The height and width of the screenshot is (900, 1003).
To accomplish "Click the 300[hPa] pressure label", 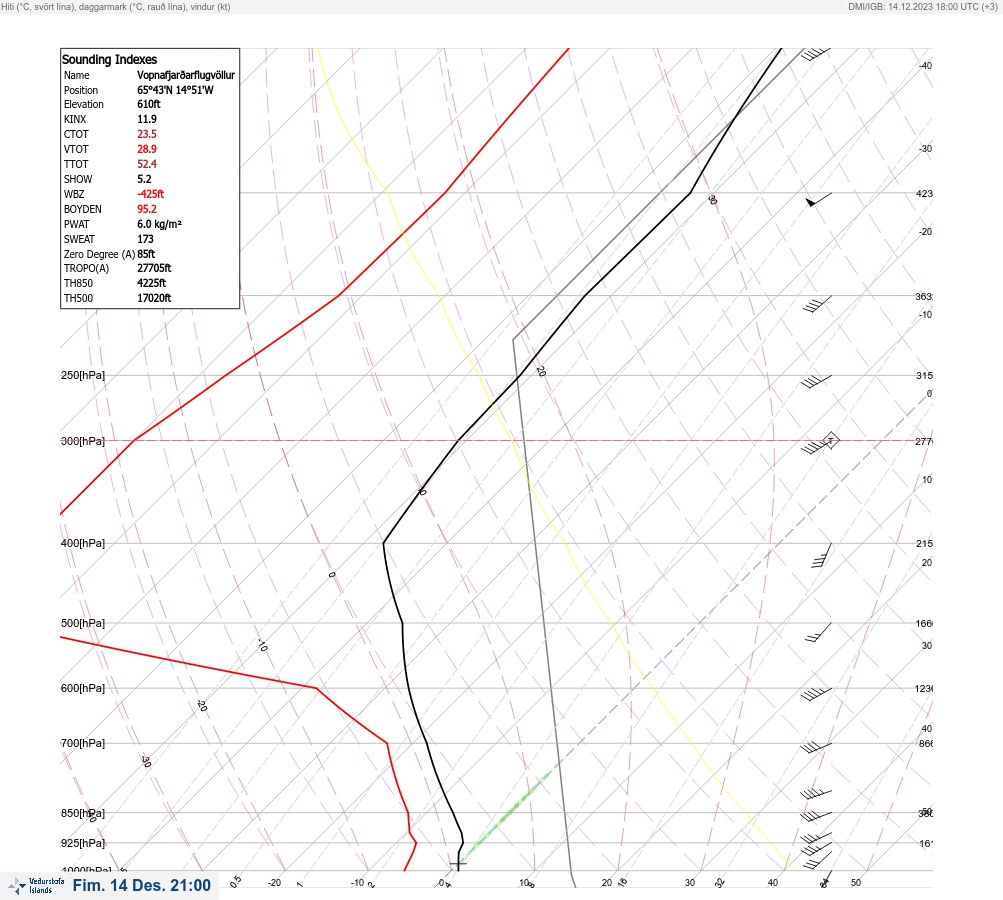I will pos(83,441).
